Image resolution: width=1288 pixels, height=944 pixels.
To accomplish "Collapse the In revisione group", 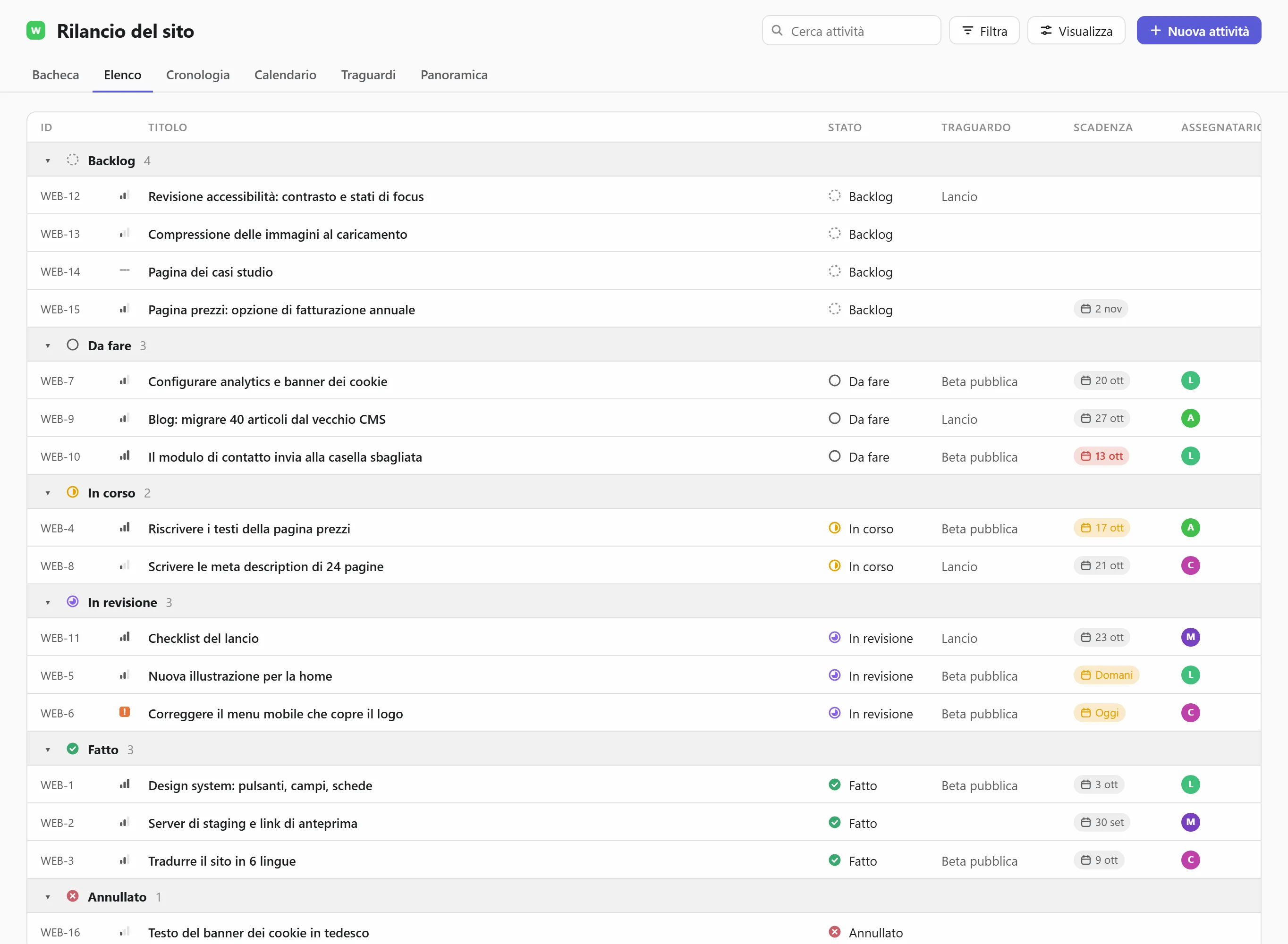I will (48, 602).
